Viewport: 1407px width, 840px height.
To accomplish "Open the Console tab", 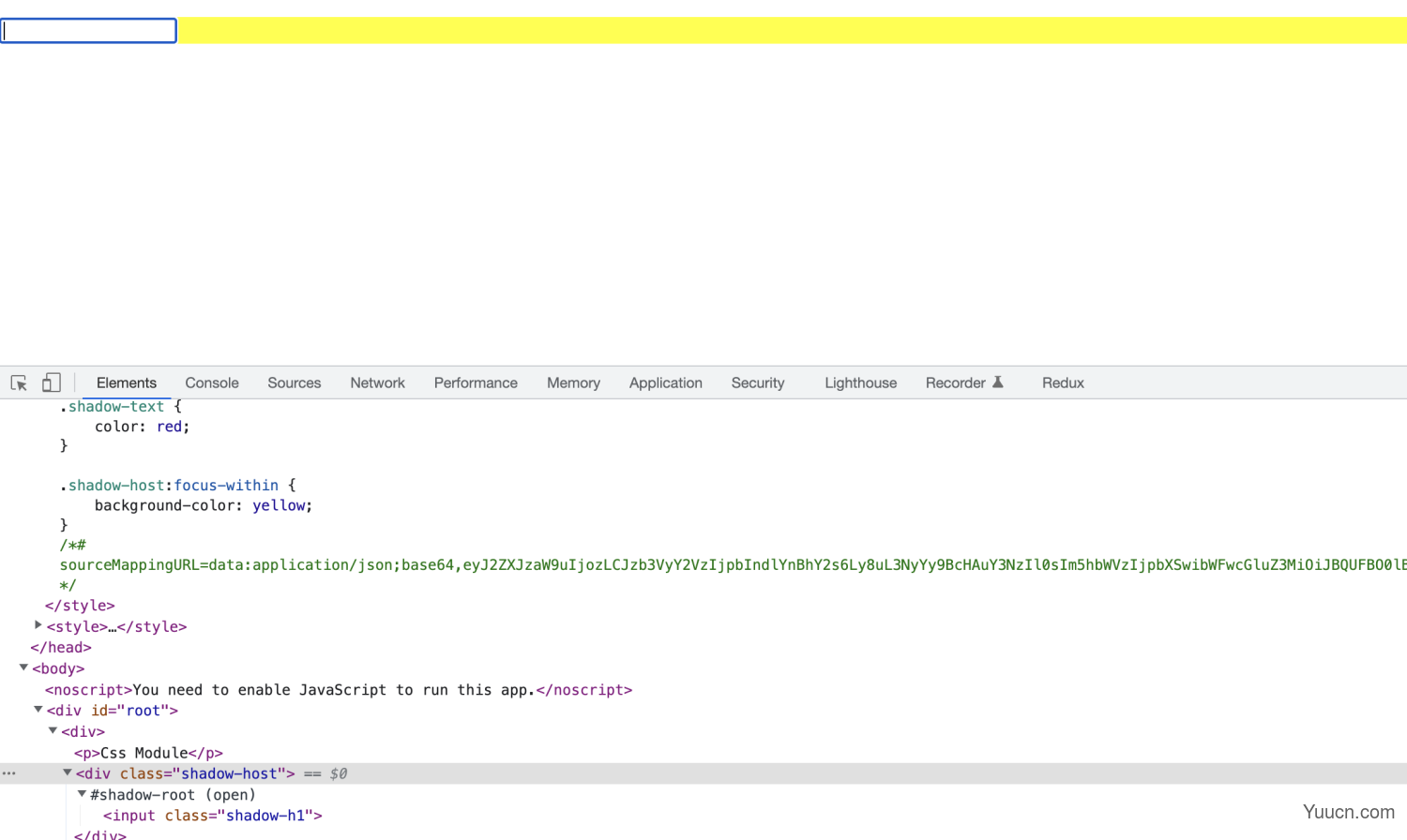I will pos(212,382).
